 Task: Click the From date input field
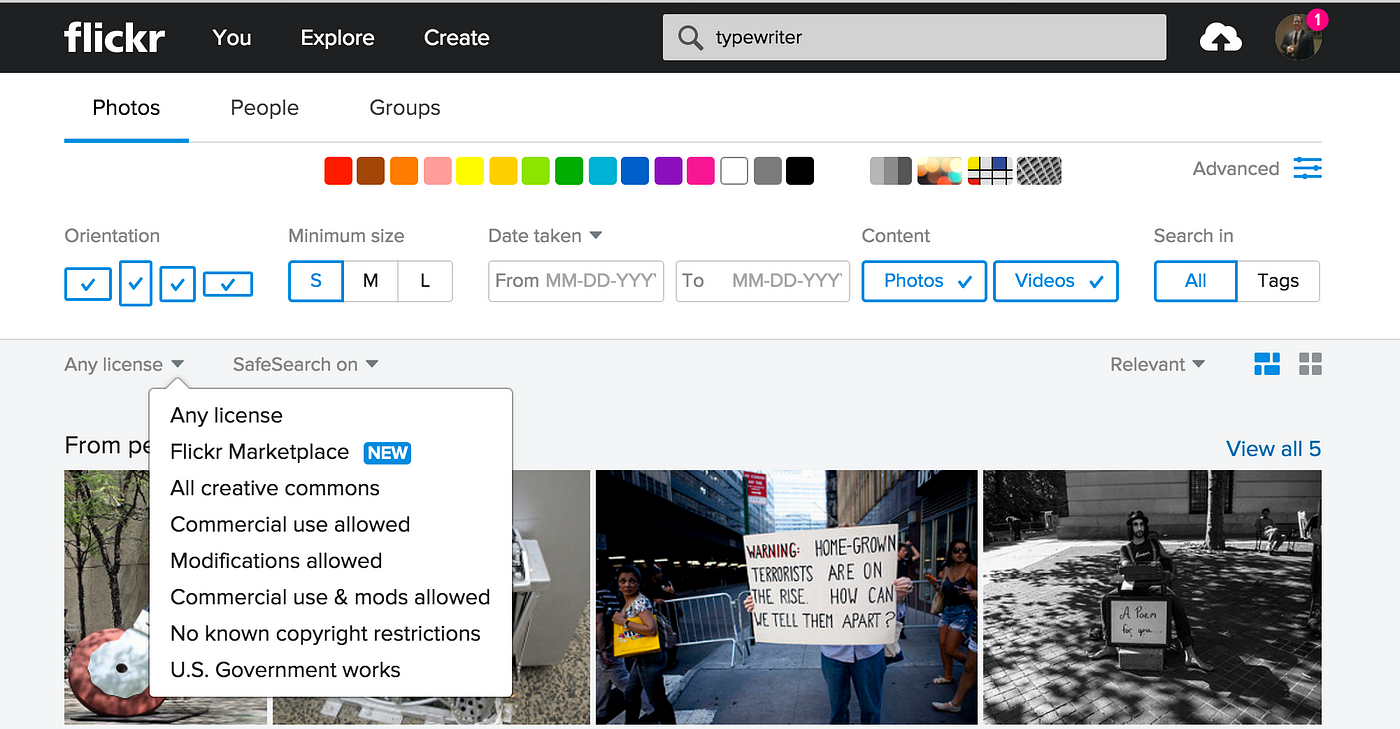pos(576,281)
